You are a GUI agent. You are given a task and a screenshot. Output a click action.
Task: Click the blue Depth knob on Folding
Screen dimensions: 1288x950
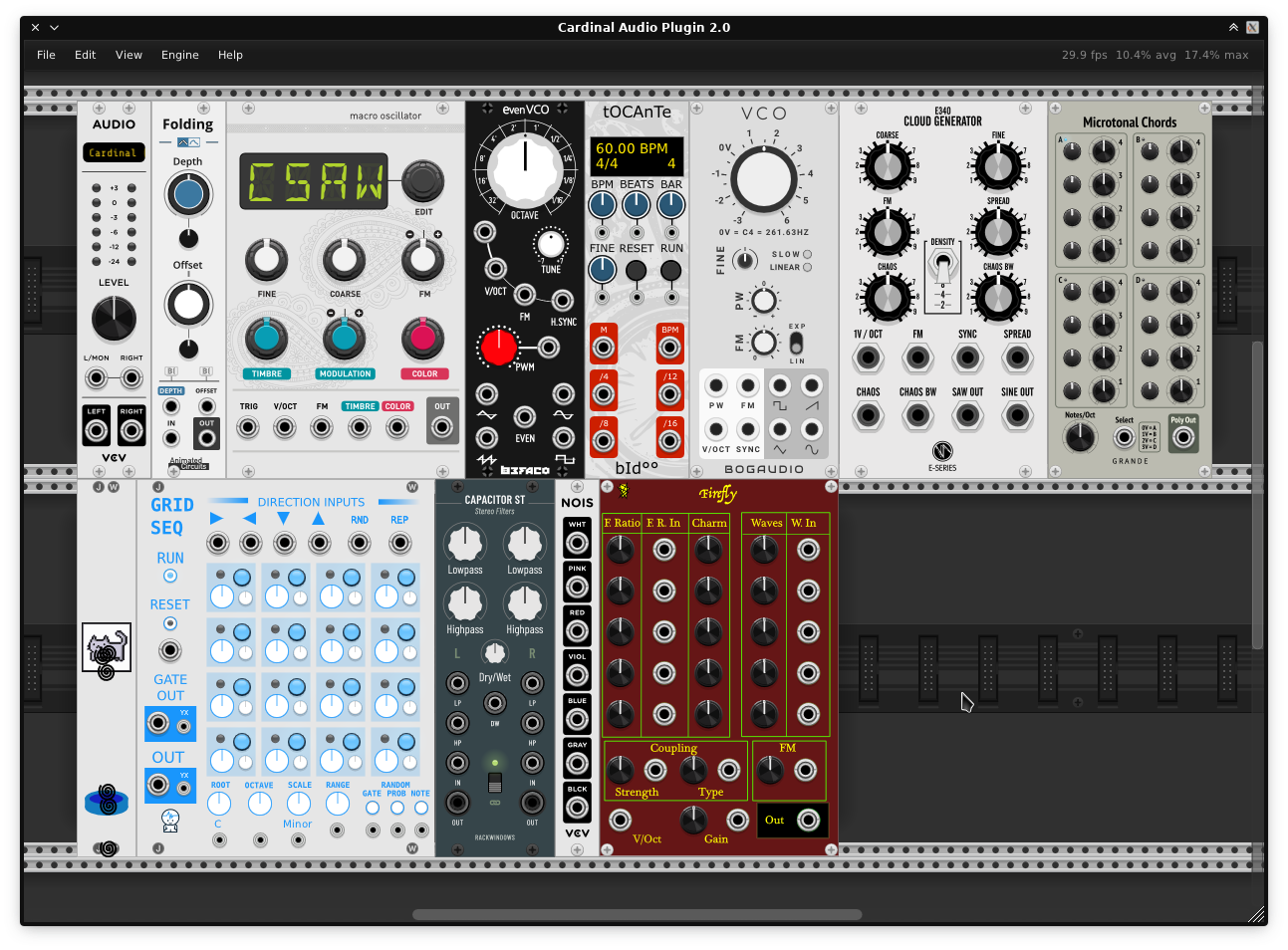pyautogui.click(x=188, y=194)
